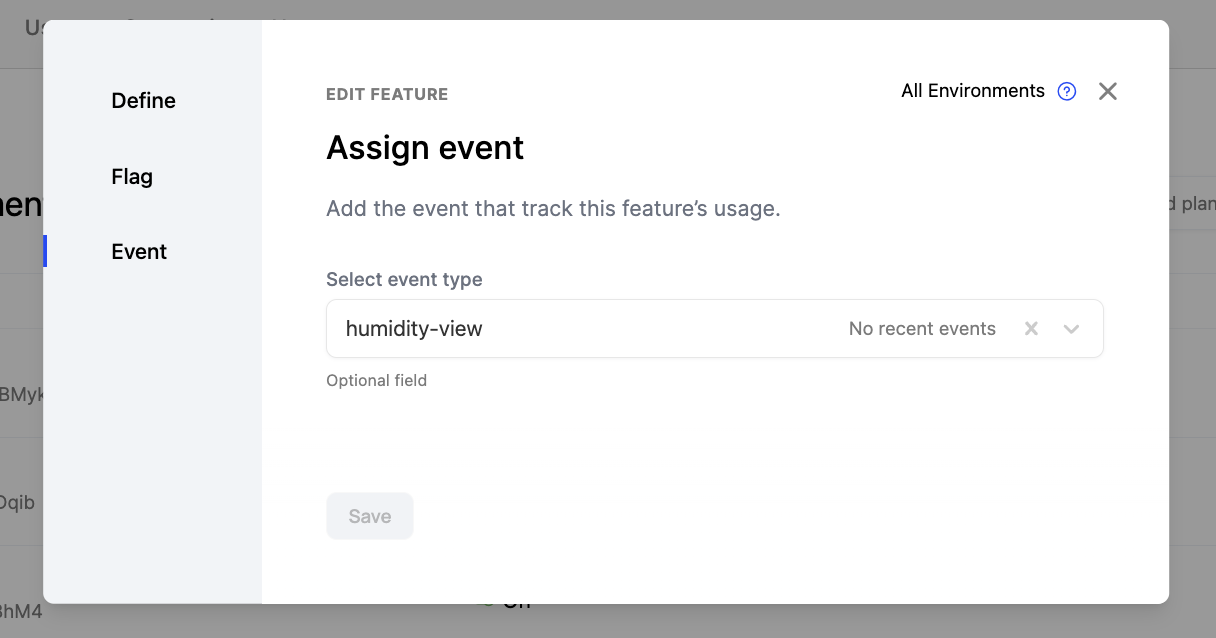Save the assigned event
1216x638 pixels.
[369, 515]
